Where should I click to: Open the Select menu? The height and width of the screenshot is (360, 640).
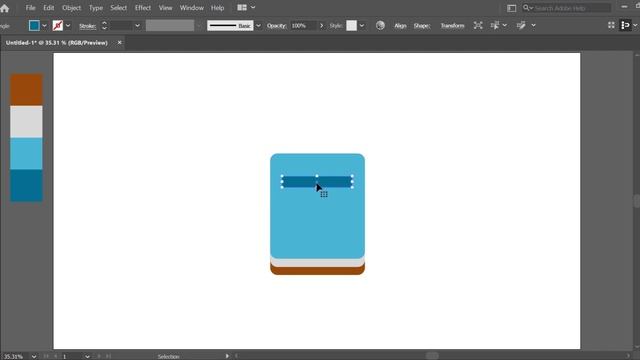(118, 8)
